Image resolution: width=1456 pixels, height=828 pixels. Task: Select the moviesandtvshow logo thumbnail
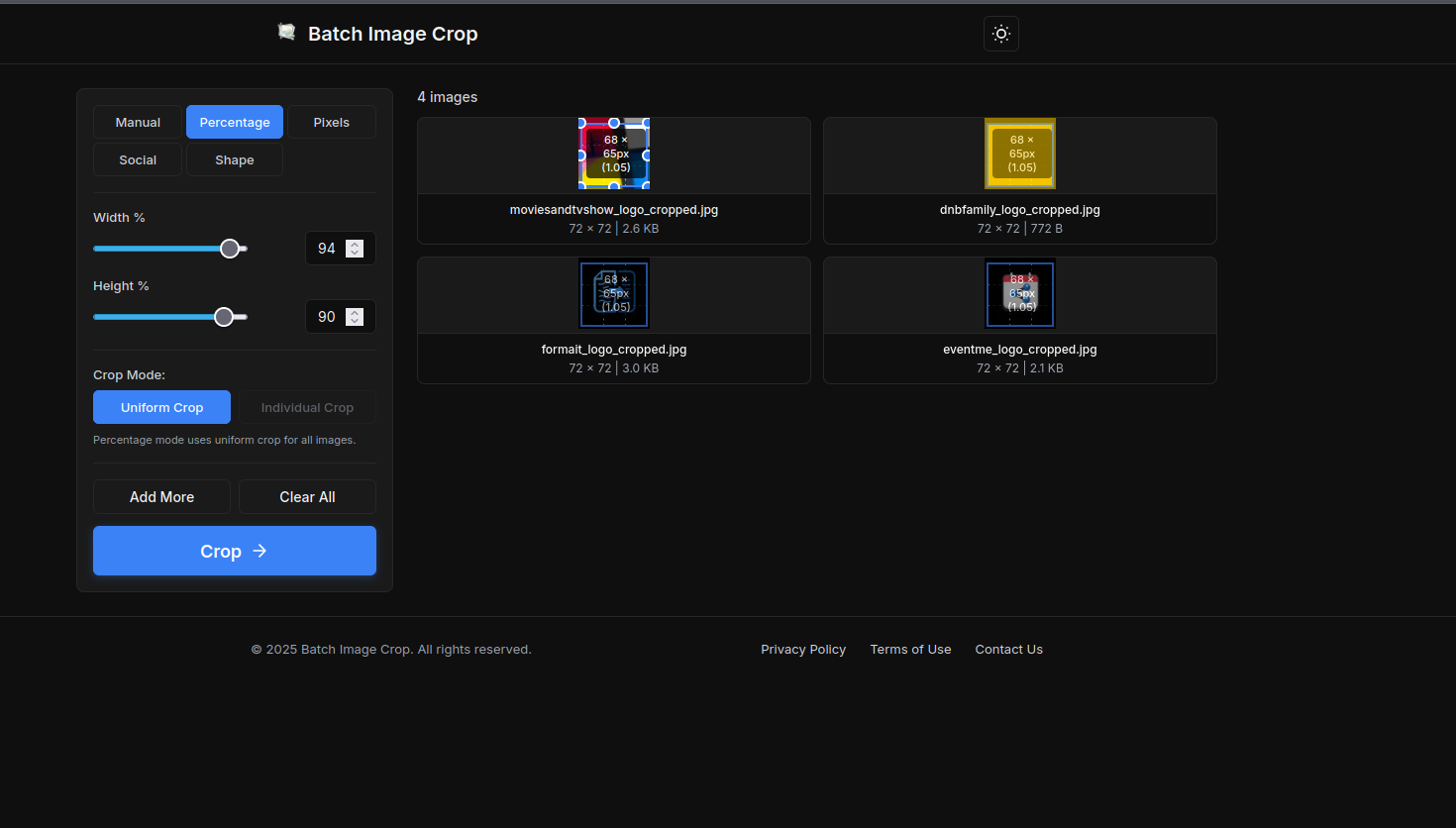coord(614,154)
